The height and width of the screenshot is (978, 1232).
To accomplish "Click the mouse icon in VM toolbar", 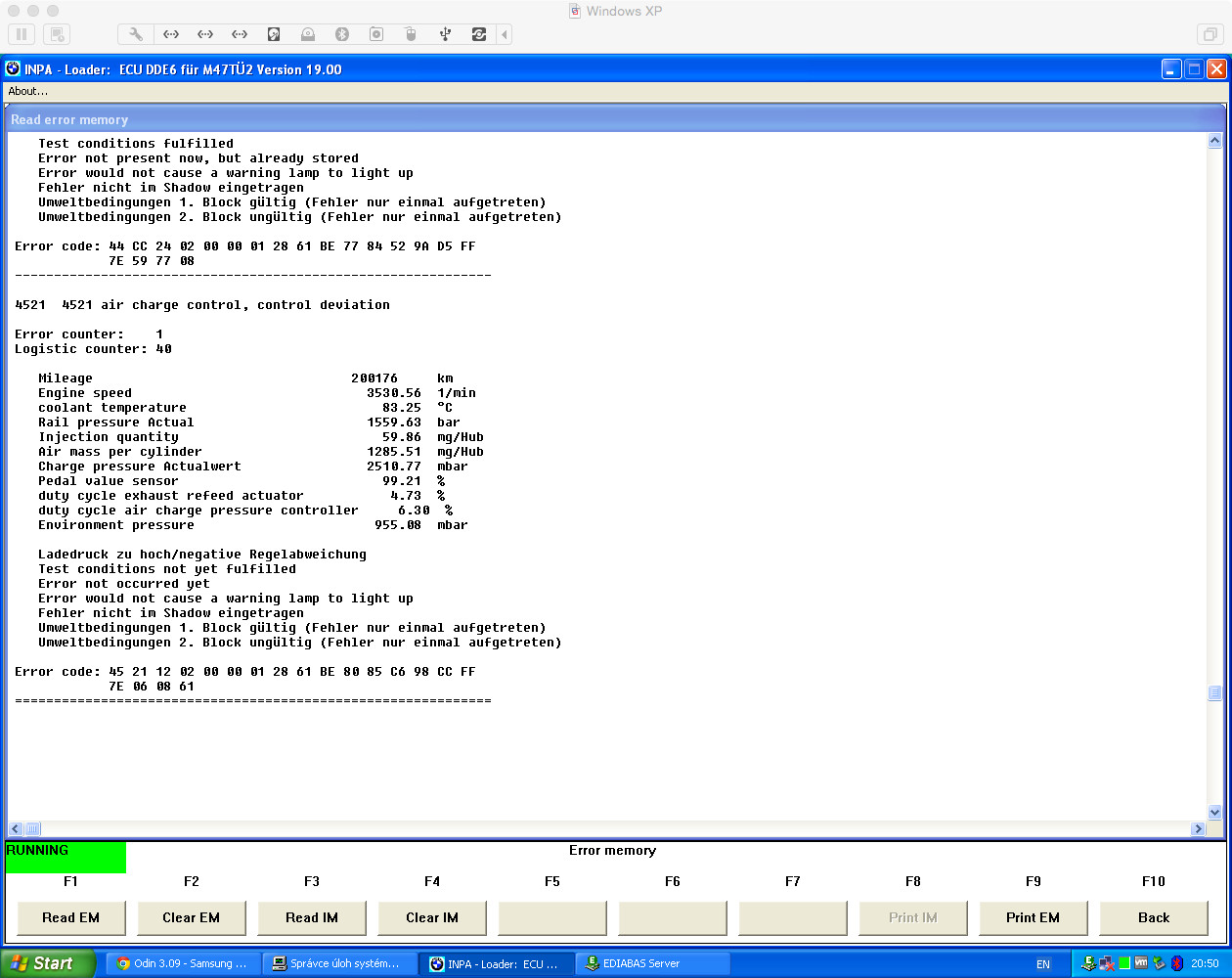I will click(x=411, y=34).
